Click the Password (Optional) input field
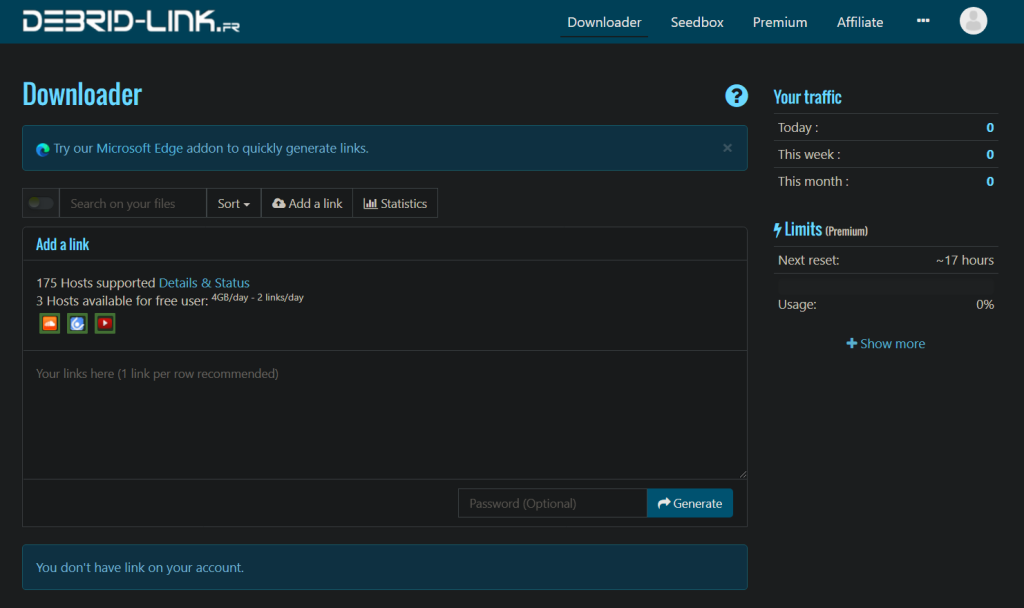 click(x=552, y=503)
